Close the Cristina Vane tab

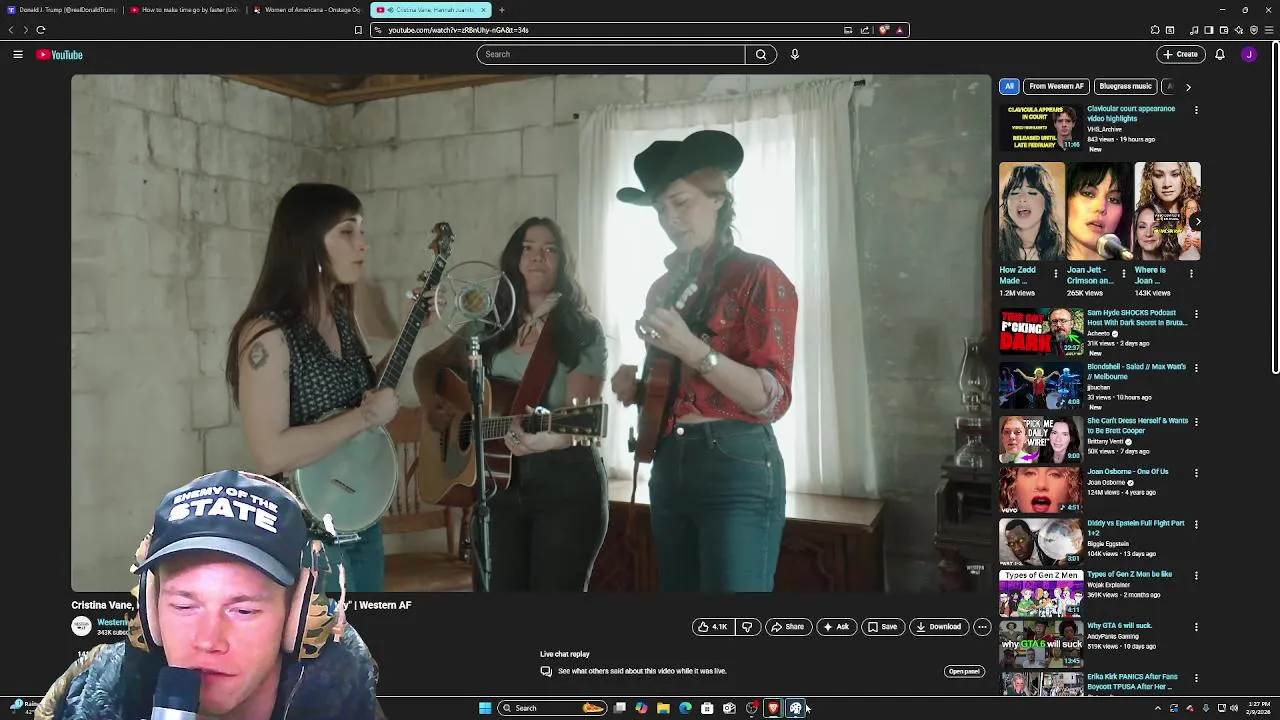483,10
